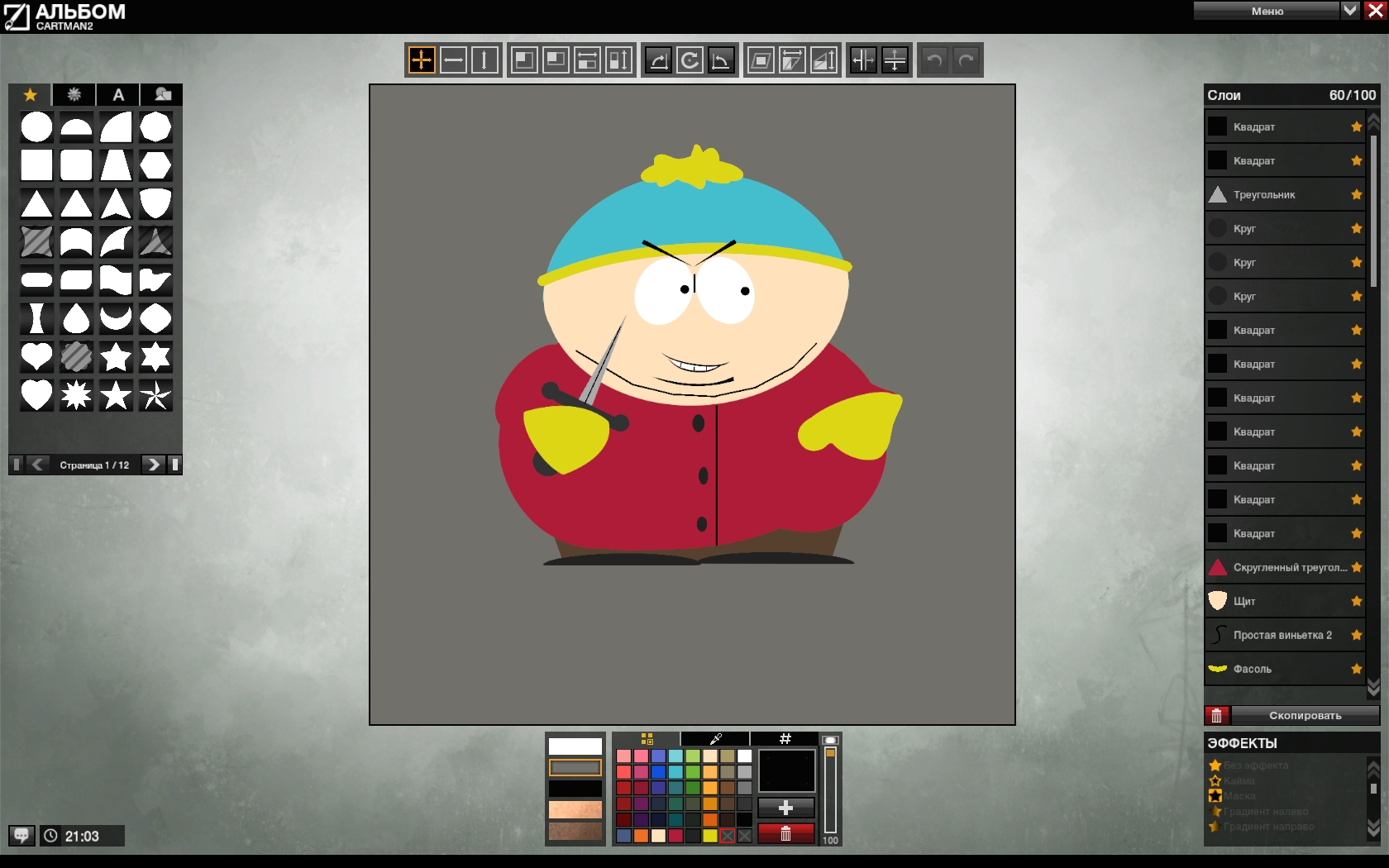Add a custom color with plus button
The height and width of the screenshot is (868, 1389).
tap(786, 808)
